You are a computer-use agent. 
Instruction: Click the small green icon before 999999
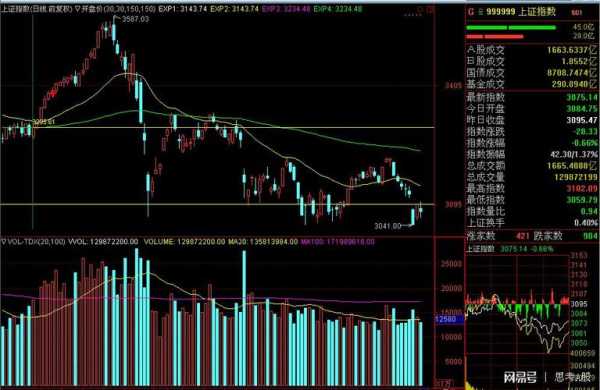pyautogui.click(x=481, y=12)
